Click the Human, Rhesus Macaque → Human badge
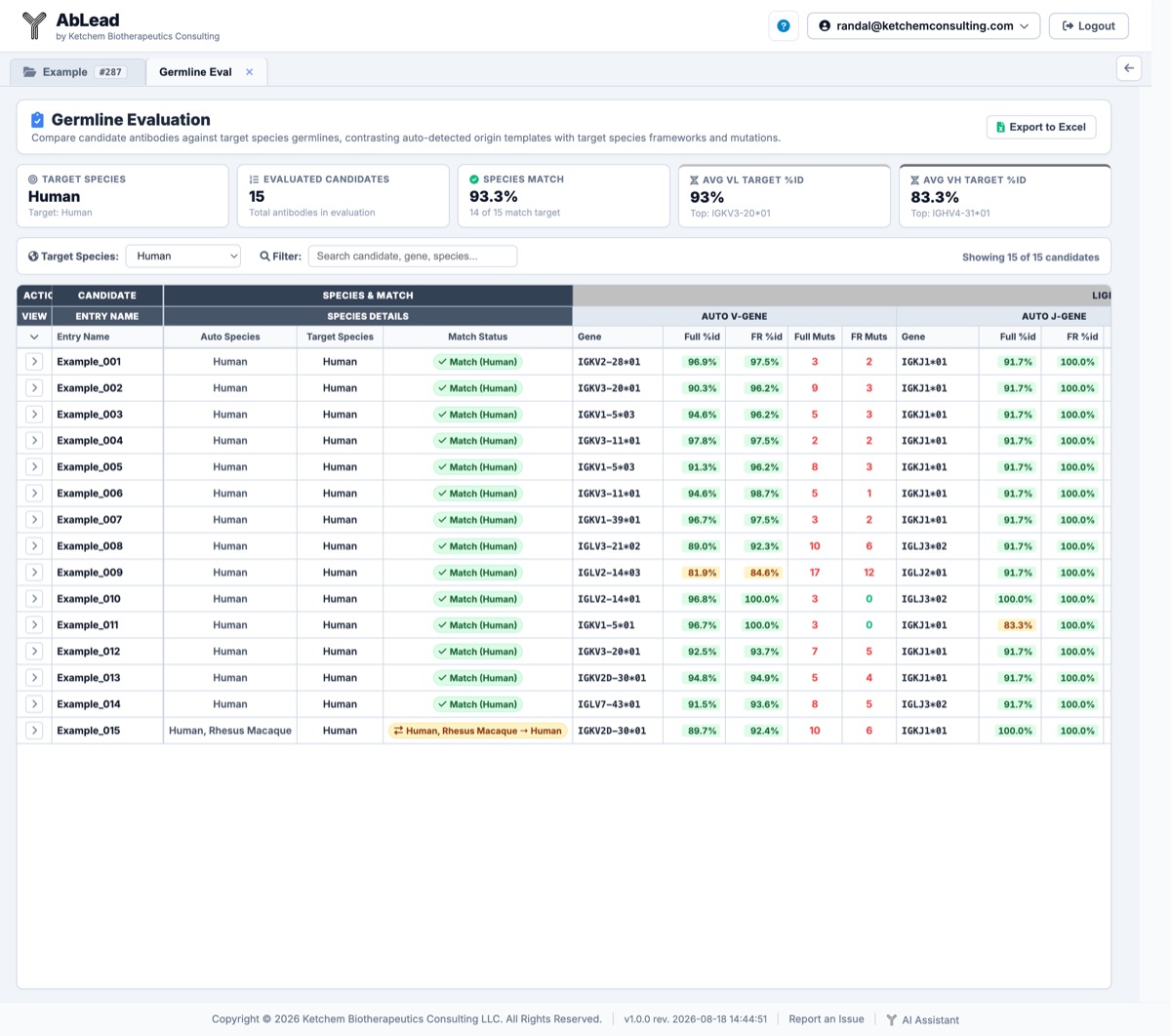This screenshot has height=1036, width=1171. point(478,731)
